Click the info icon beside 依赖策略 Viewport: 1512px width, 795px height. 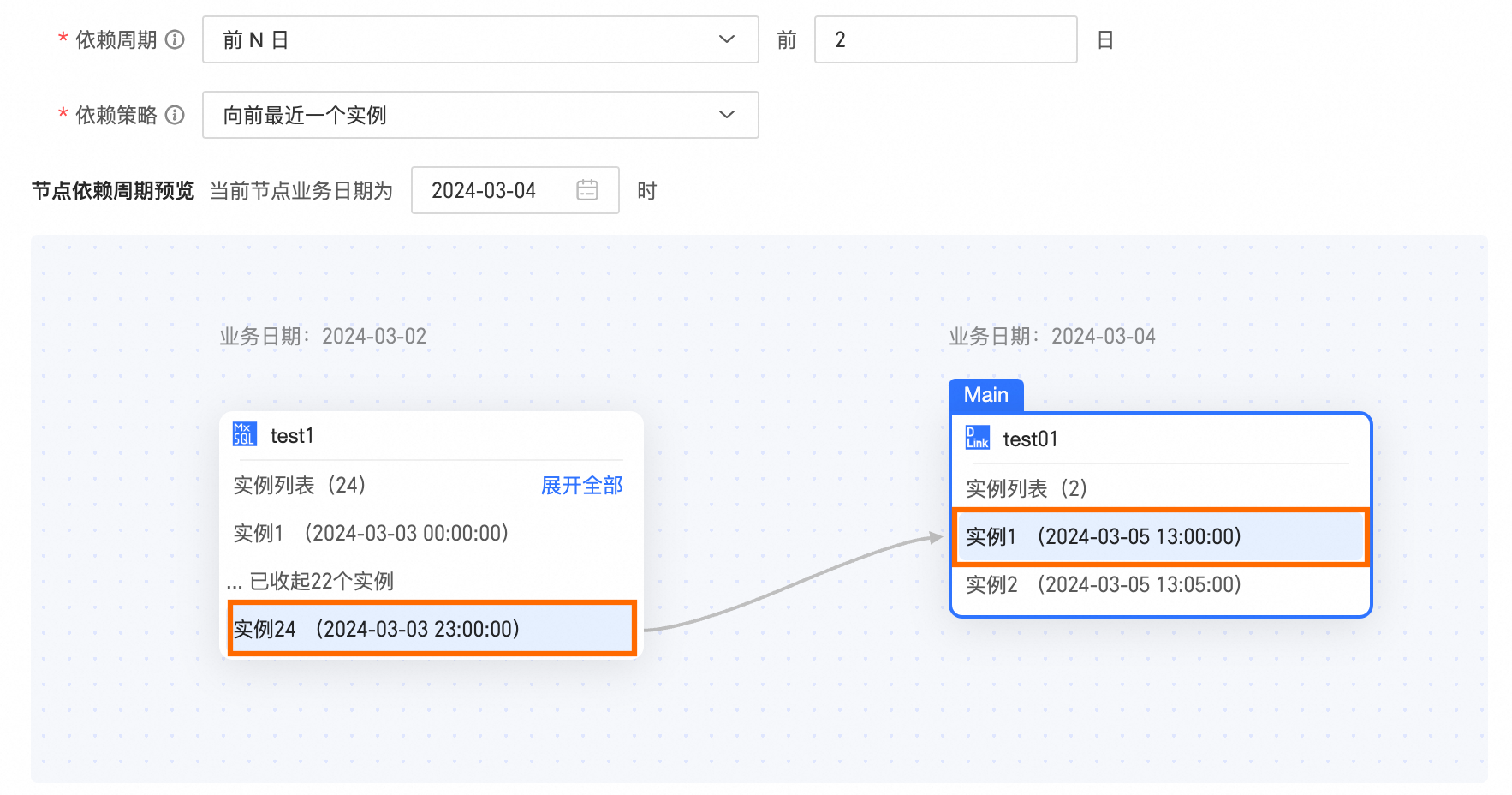click(175, 115)
